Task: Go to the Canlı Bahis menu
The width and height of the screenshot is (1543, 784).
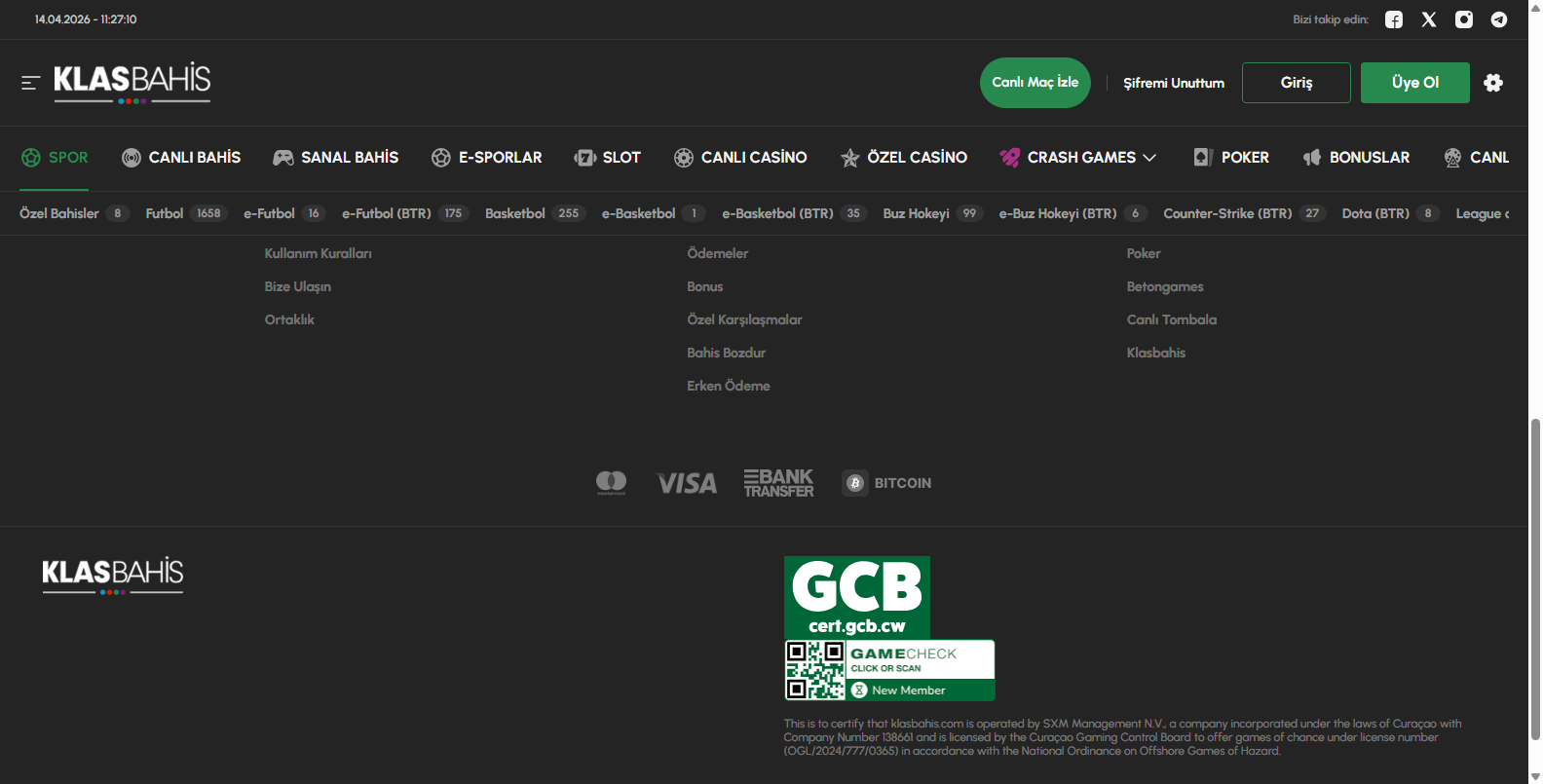Action: [181, 158]
